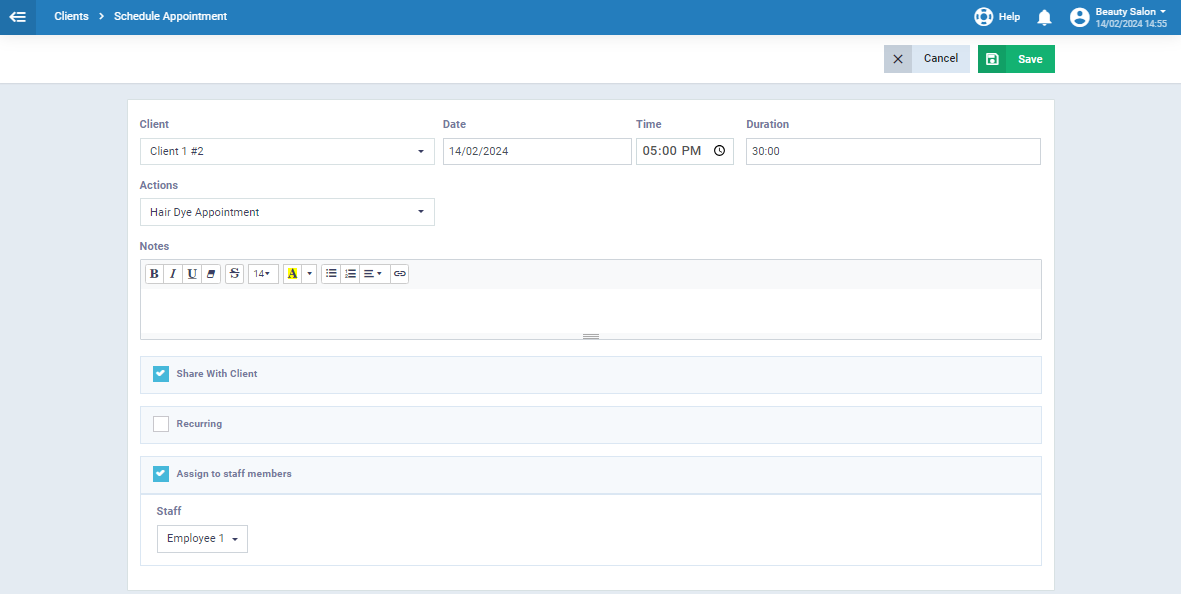Viewport: 1181px width, 594px height.
Task: Toggle bold formatting in Notes toolbar
Action: point(154,274)
